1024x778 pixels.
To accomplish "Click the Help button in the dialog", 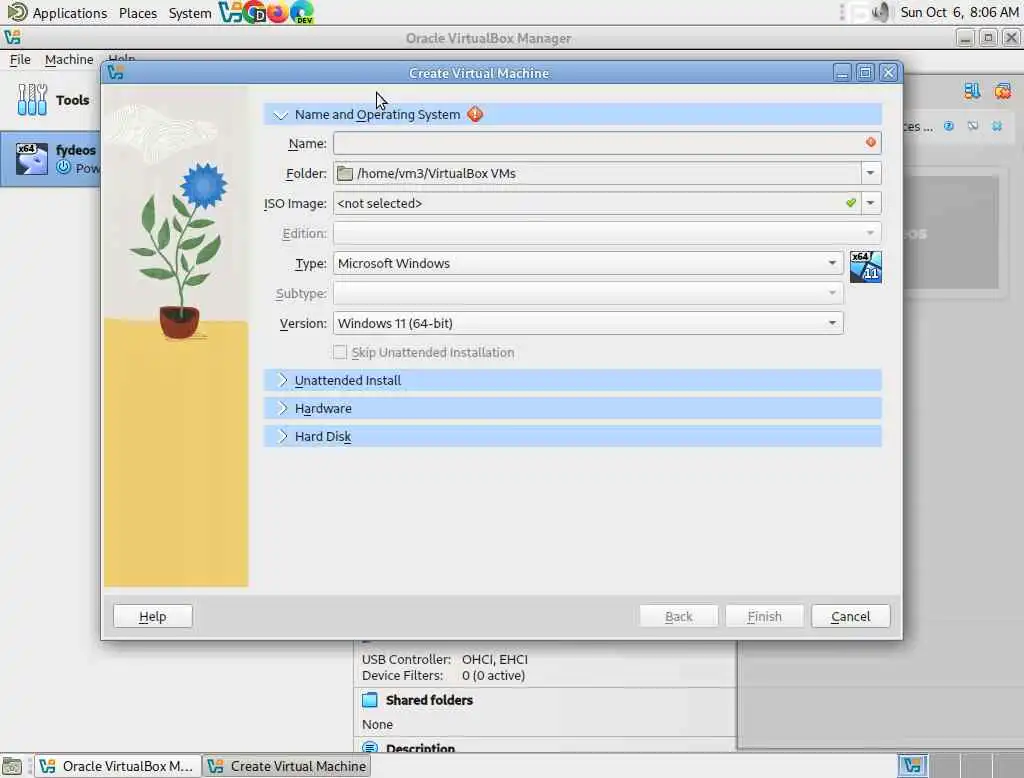I will 153,616.
